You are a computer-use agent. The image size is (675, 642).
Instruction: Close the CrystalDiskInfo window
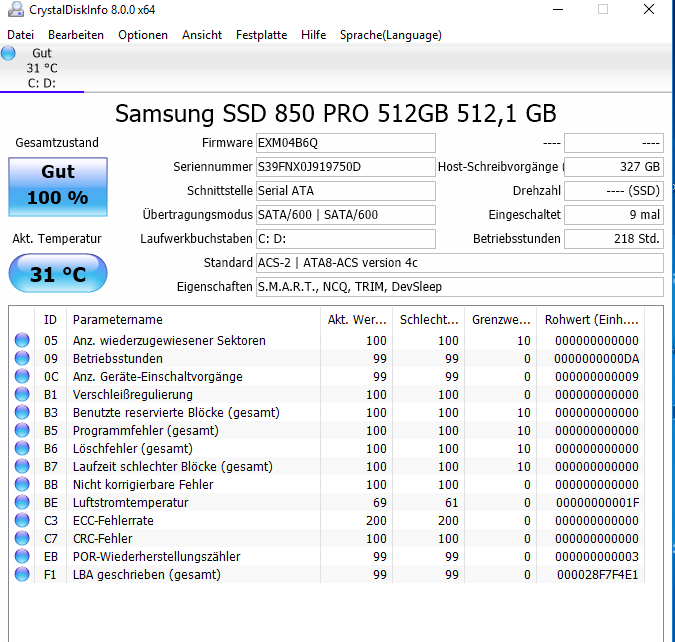click(x=649, y=9)
